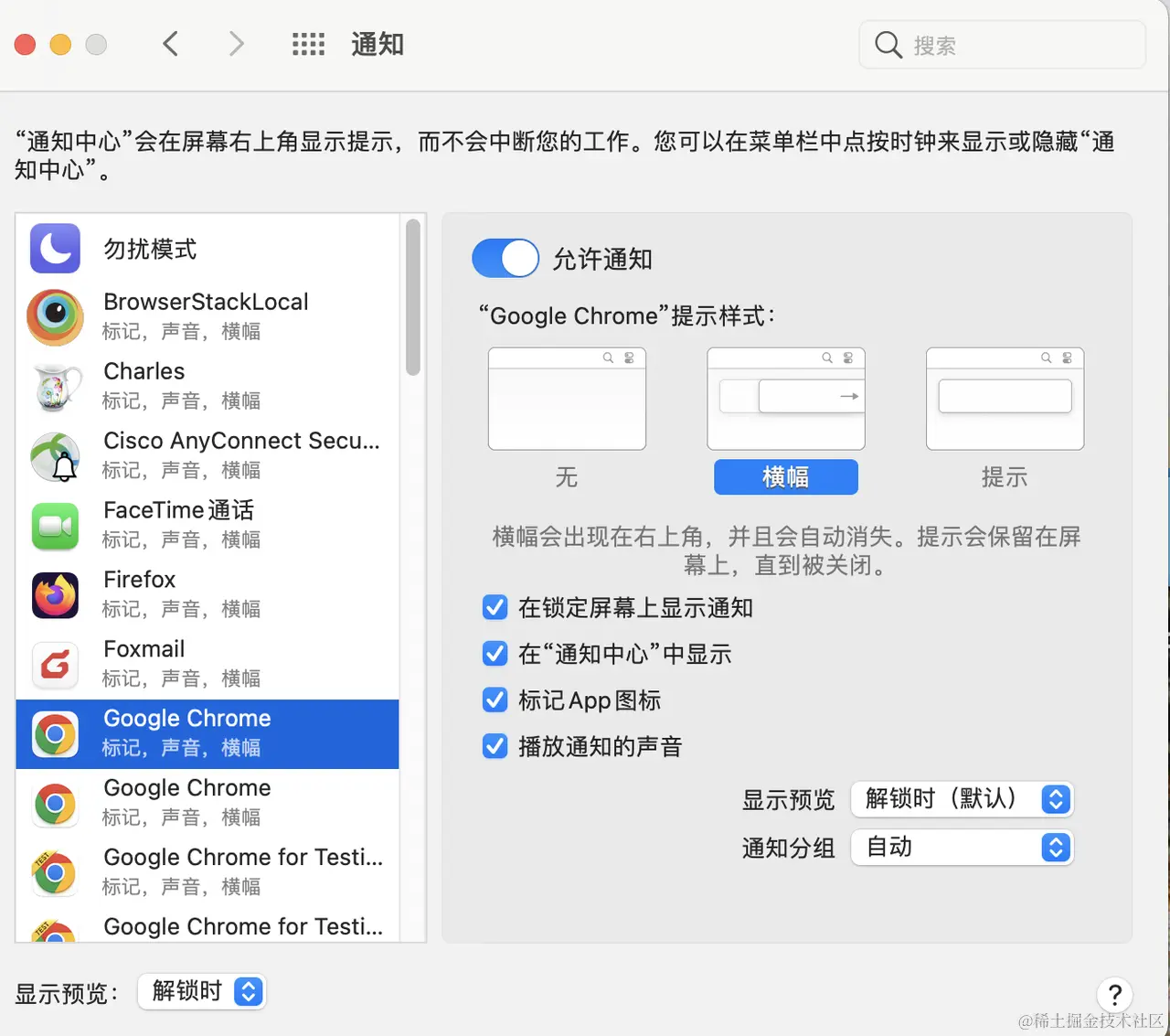
Task: Select the FaceTime camera icon
Action: point(55,526)
